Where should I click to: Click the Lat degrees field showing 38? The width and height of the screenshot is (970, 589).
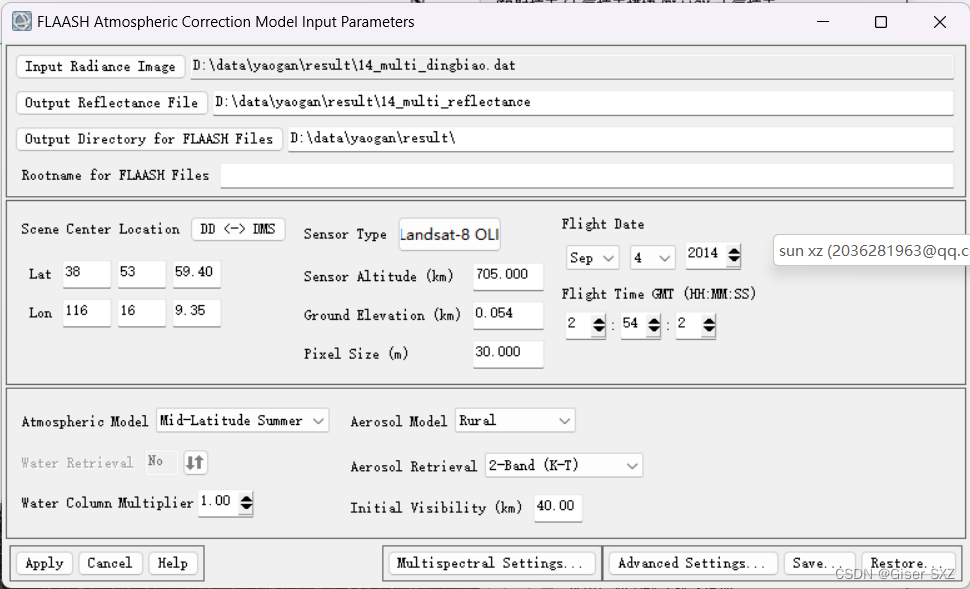[x=87, y=274]
